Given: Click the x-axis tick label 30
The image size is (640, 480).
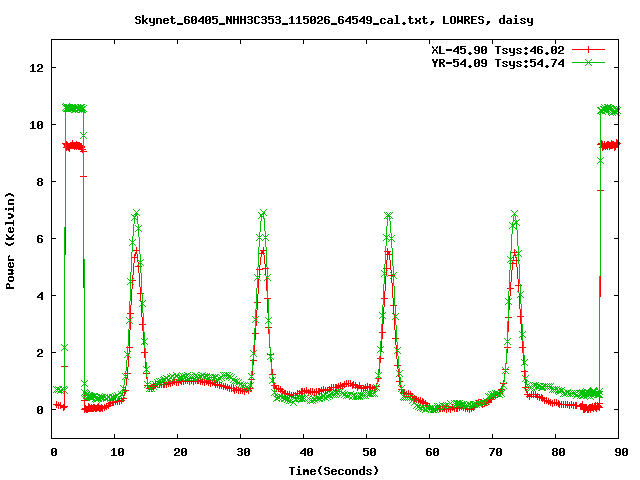Looking at the screenshot, I should 243,452.
